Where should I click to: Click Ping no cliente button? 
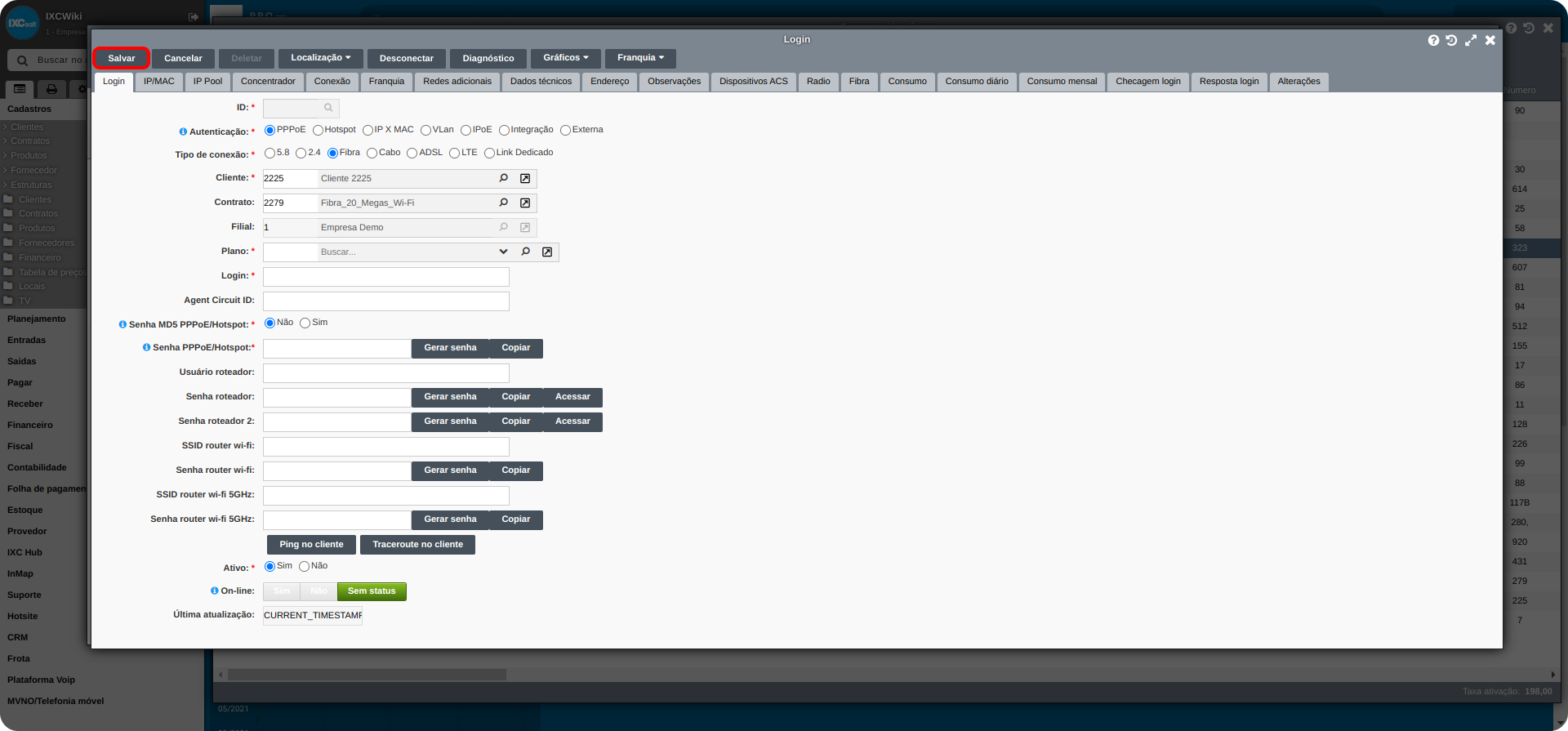[x=311, y=545]
